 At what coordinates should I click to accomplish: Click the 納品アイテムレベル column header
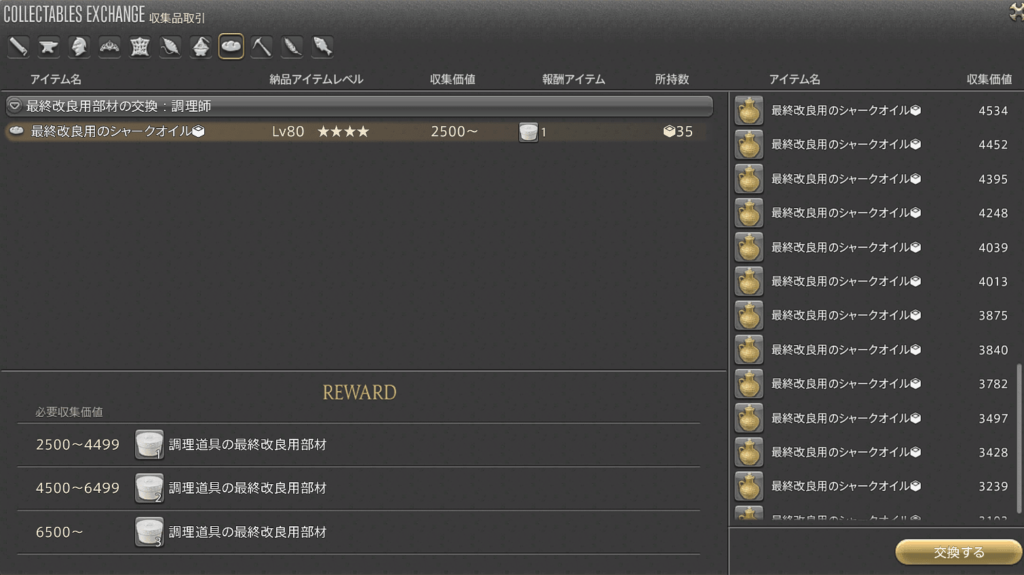(316, 79)
